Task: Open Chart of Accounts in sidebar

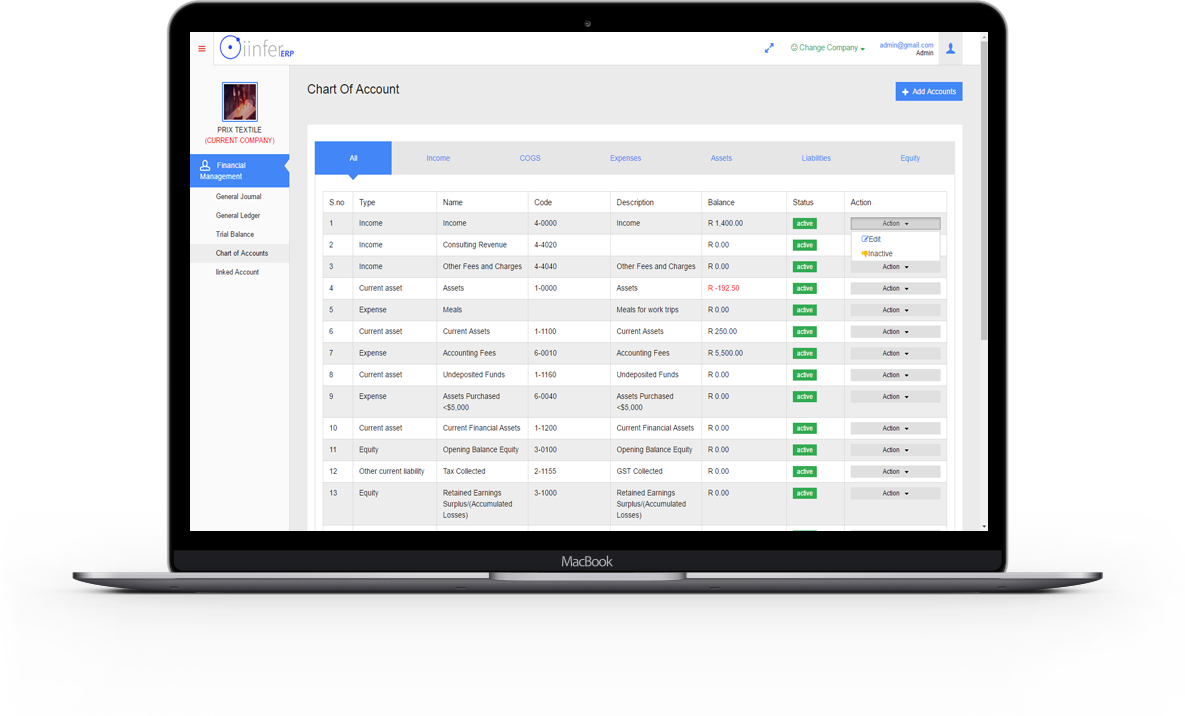Action: (x=242, y=253)
